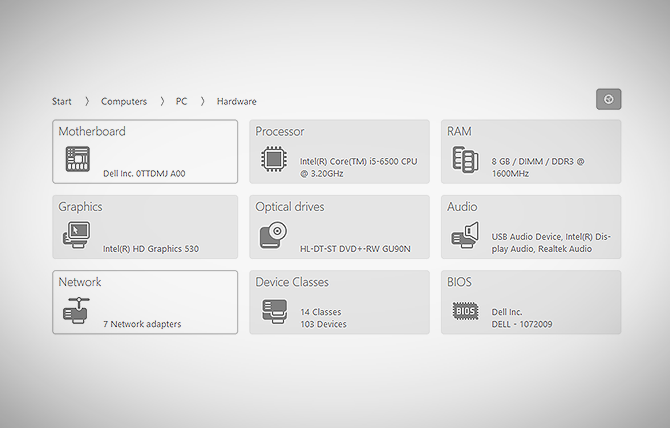Click the Optical drives disc icon
670x428 pixels.
(273, 235)
